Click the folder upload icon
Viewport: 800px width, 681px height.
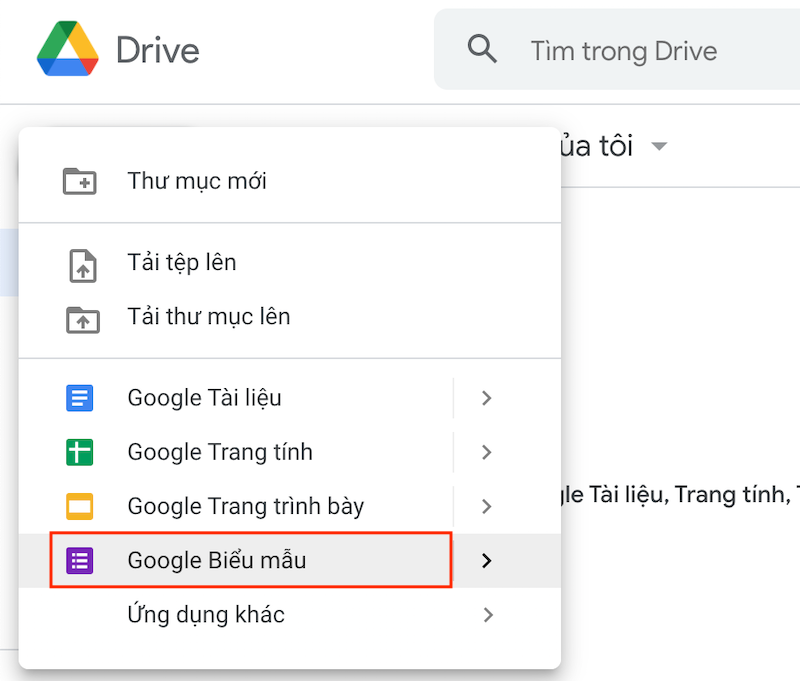(80, 316)
